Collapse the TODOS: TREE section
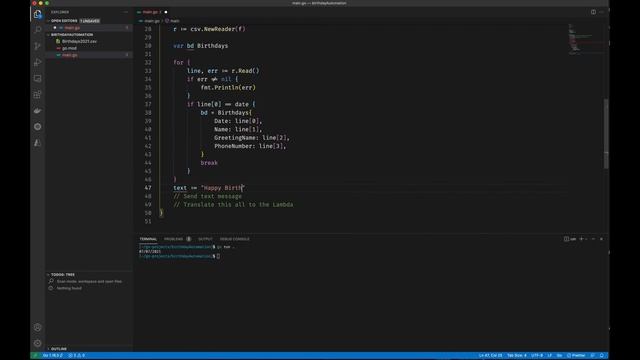The height and width of the screenshot is (360, 640). [62, 275]
